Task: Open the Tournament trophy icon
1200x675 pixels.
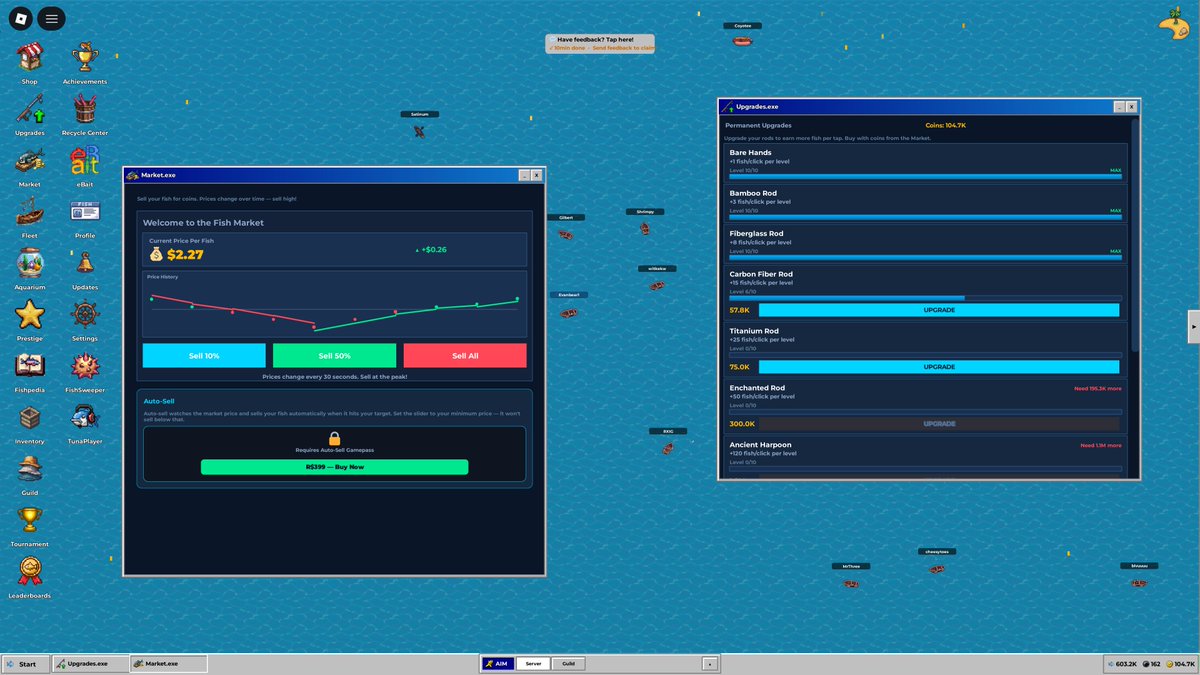Action: pyautogui.click(x=30, y=520)
